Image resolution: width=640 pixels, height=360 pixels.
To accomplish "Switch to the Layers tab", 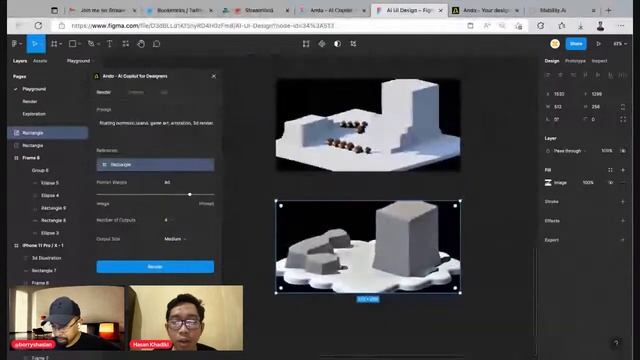I will [20, 61].
